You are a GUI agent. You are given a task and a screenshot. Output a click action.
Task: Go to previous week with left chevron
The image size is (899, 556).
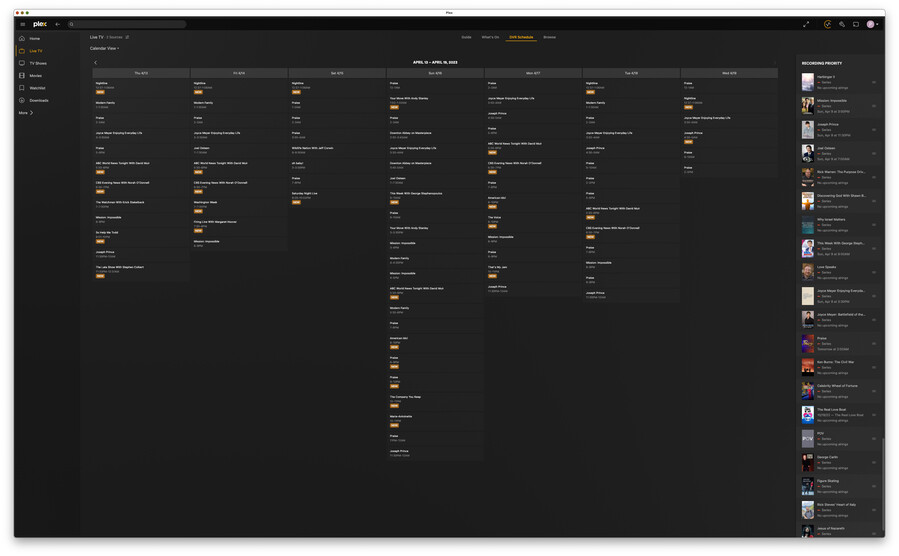pos(96,62)
